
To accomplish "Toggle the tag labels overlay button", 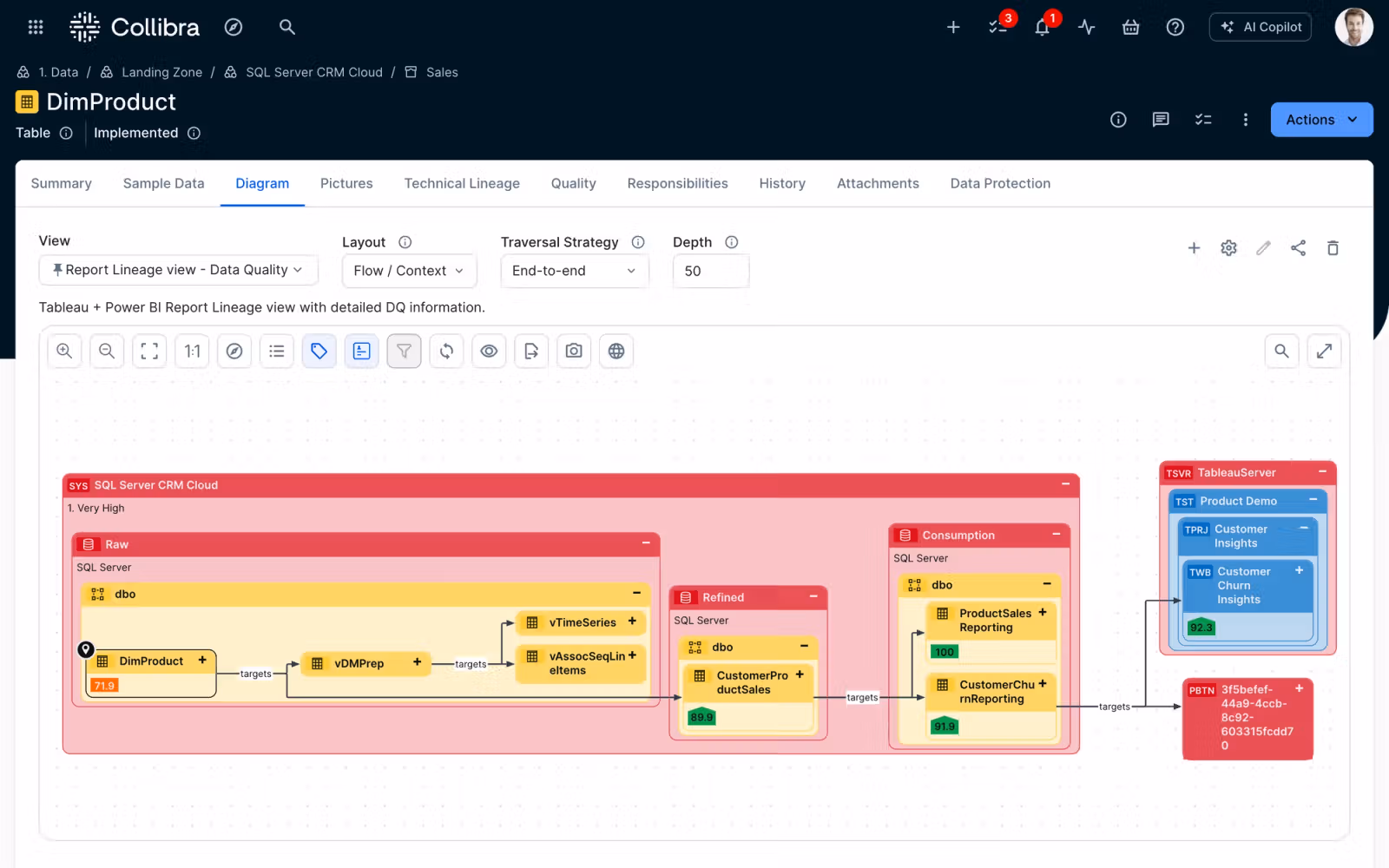I will point(319,352).
